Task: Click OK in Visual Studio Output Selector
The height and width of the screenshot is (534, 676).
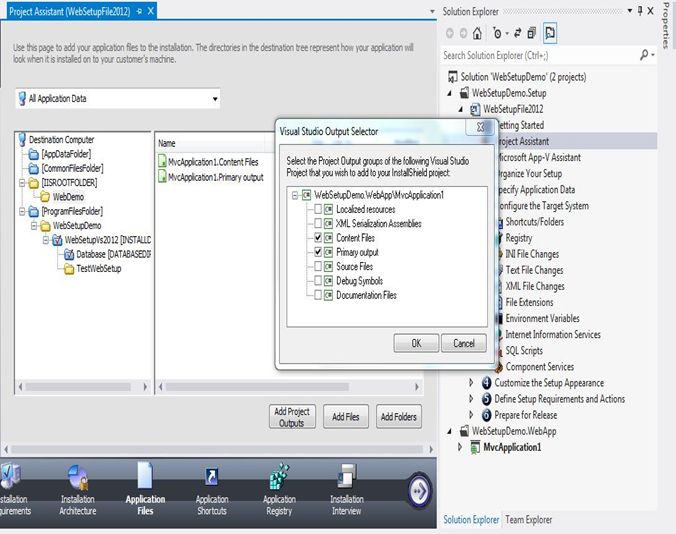Action: click(416, 343)
